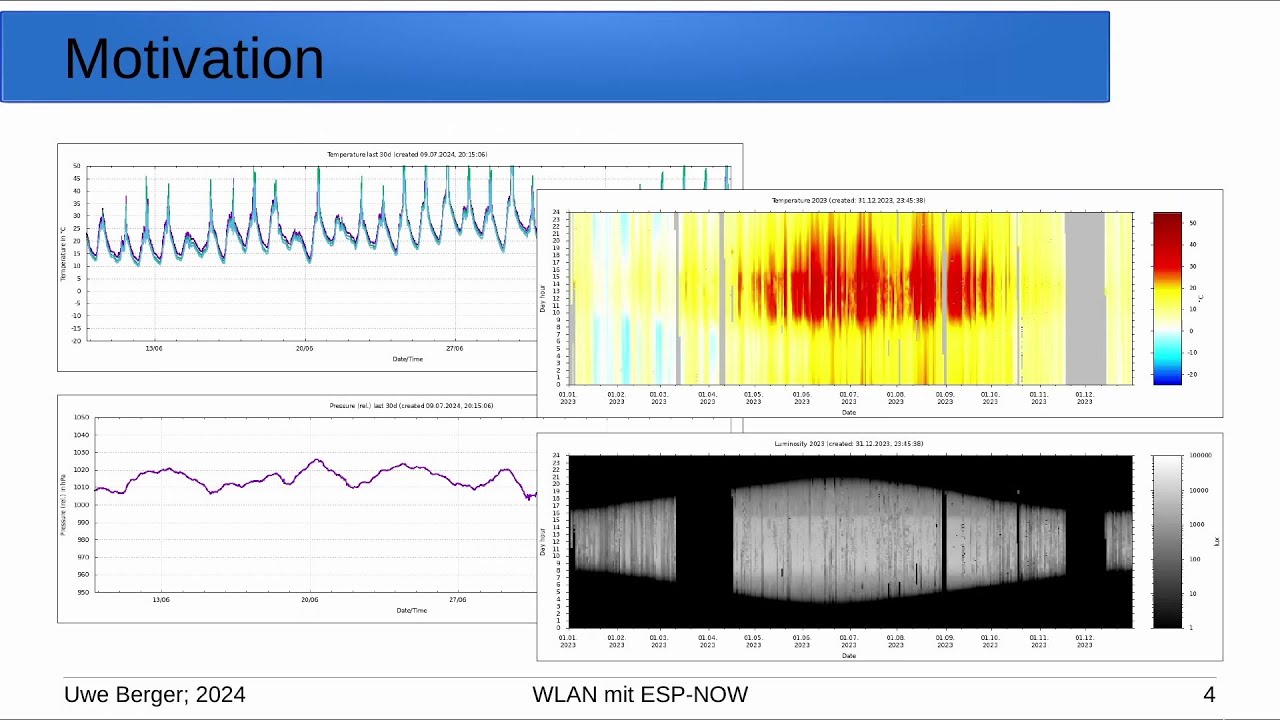Viewport: 1280px width, 720px height.
Task: Click the Motivation slide title
Action: [194, 58]
